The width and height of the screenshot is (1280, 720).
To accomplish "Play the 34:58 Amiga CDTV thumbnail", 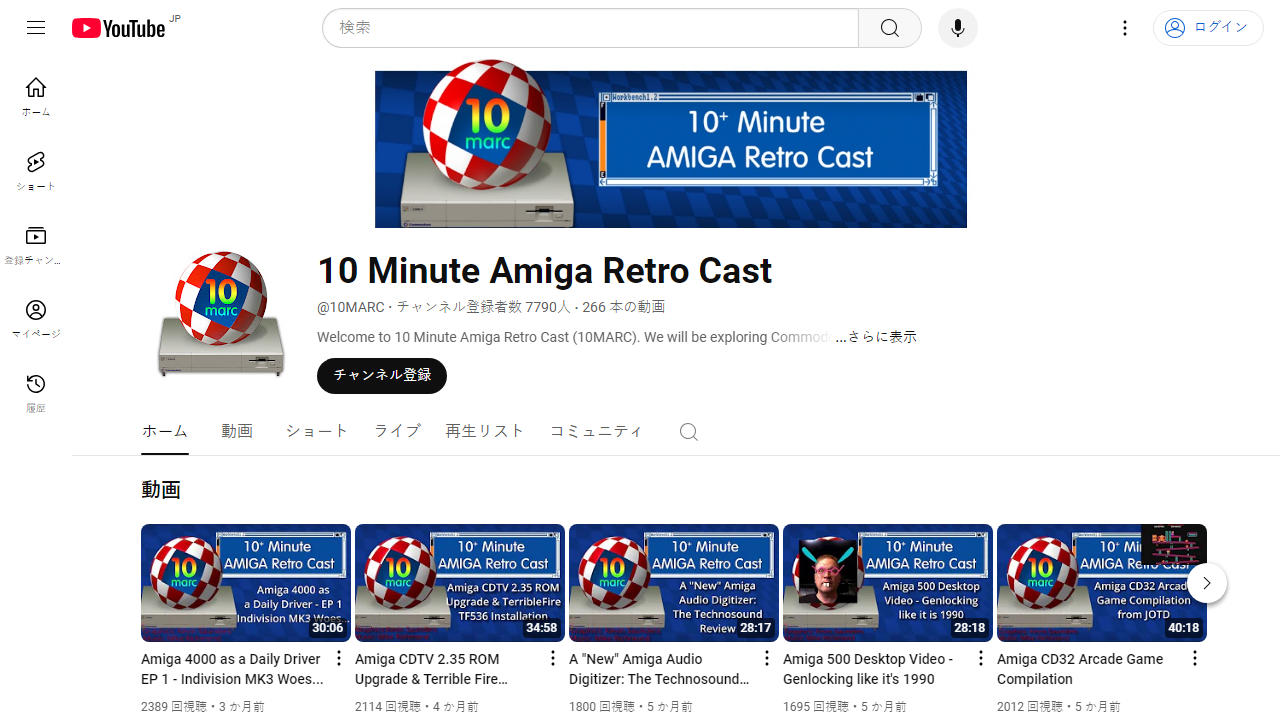I will (460, 583).
